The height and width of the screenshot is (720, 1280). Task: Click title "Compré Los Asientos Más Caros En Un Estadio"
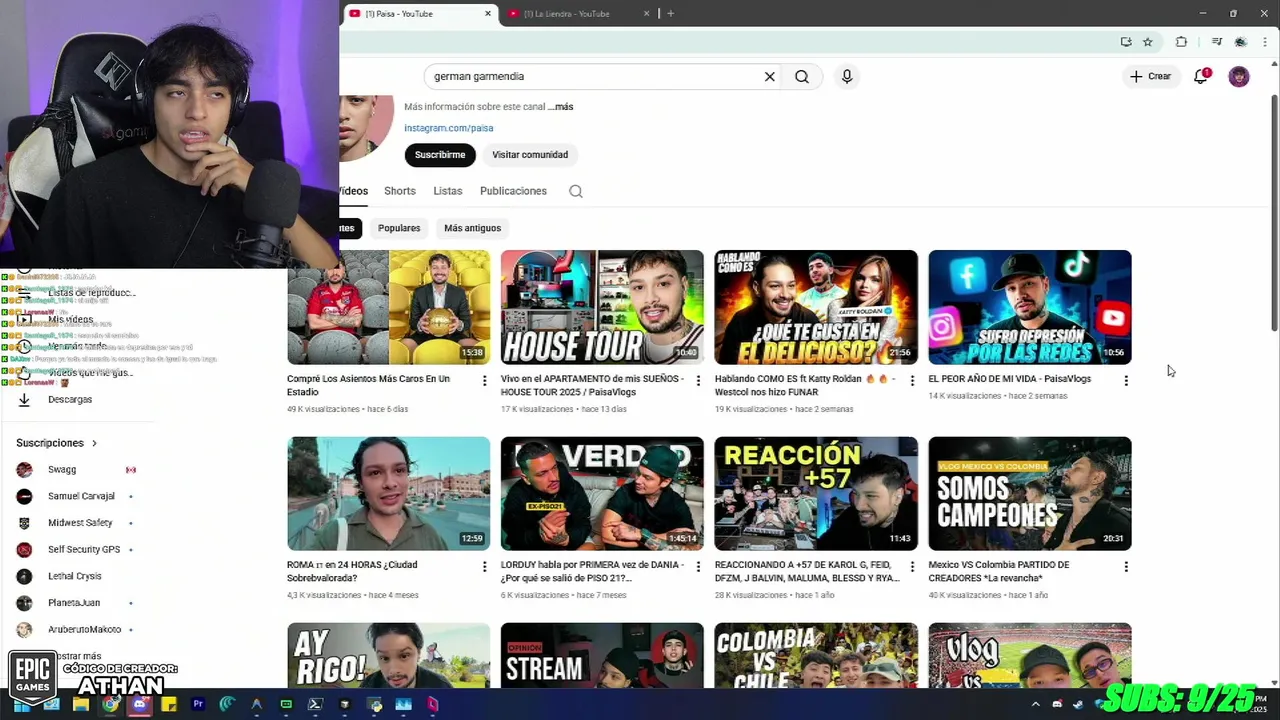(x=368, y=385)
